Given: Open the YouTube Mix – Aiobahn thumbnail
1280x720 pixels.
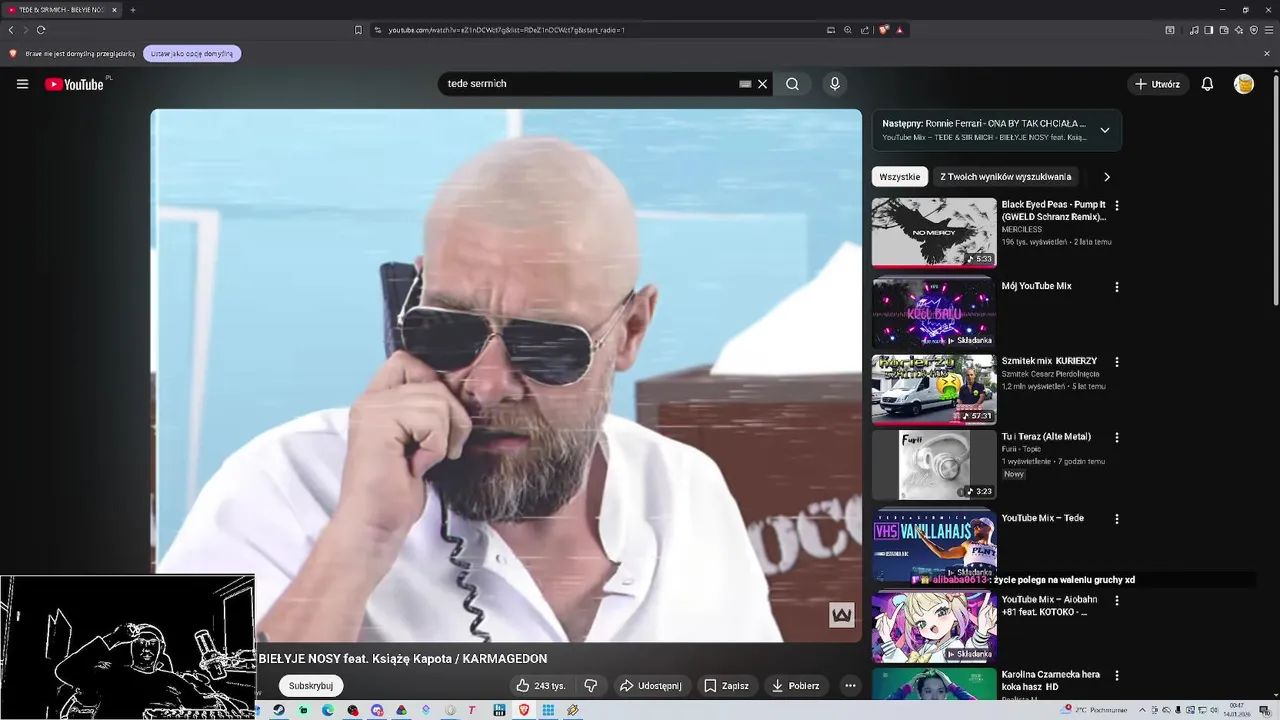Looking at the screenshot, I should [x=934, y=627].
